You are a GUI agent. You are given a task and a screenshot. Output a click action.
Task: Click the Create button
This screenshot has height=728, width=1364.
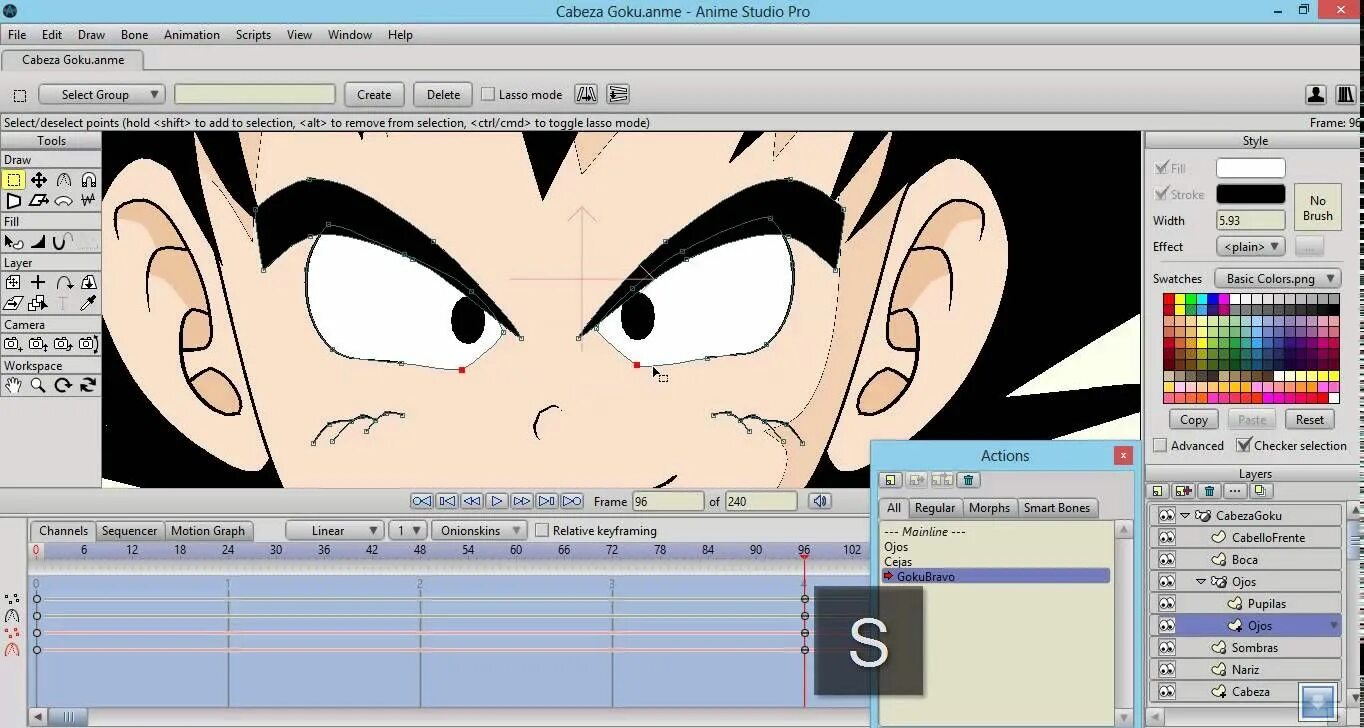374,94
